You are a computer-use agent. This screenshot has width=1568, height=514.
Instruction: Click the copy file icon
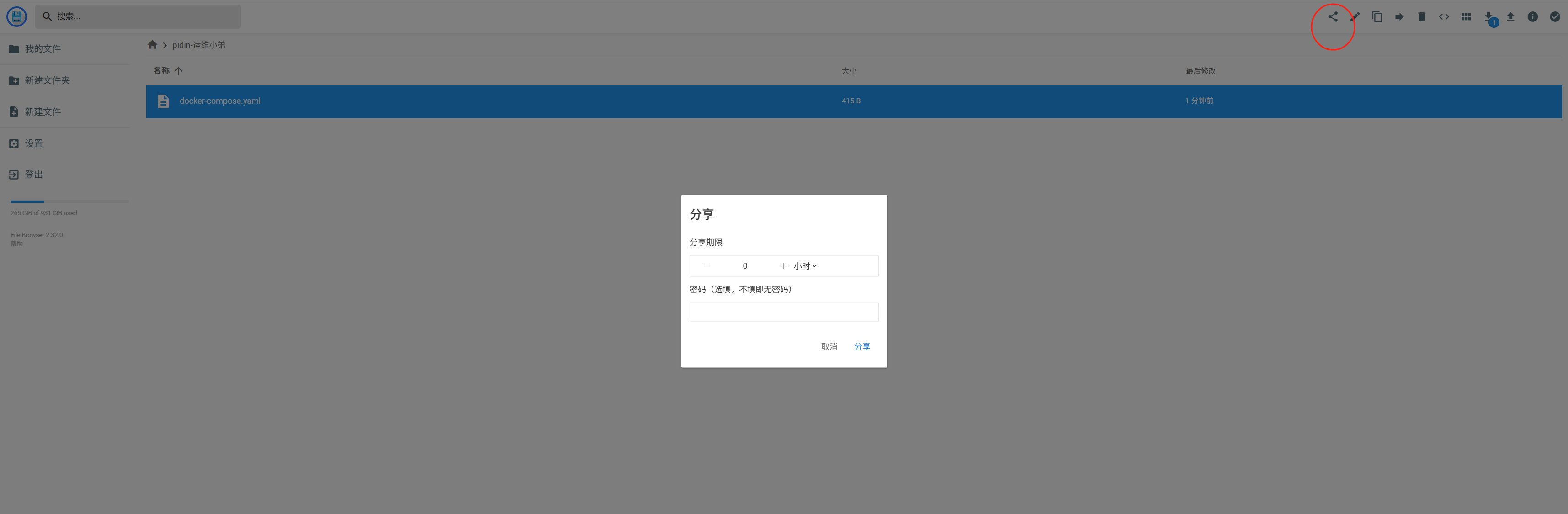click(1377, 17)
